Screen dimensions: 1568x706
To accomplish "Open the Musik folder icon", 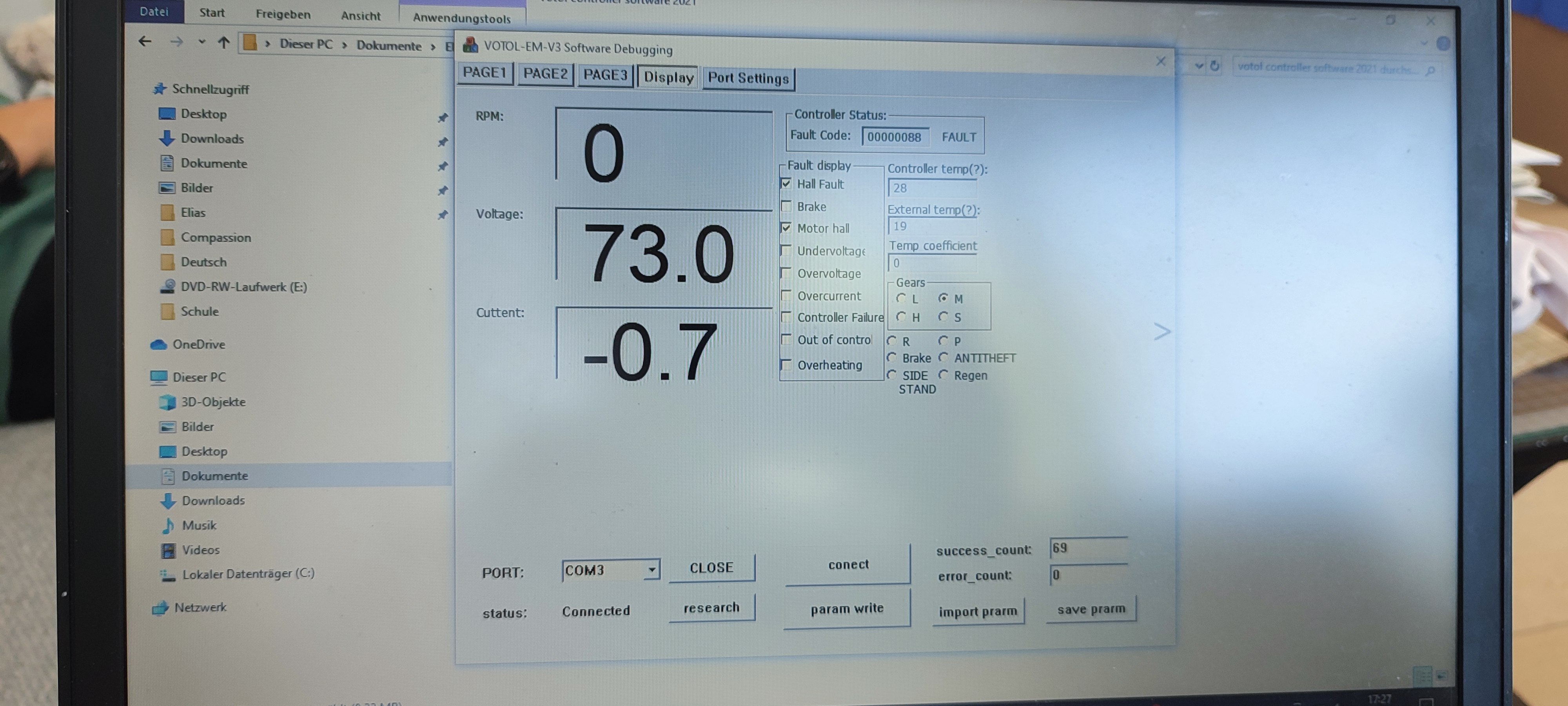I will (168, 525).
